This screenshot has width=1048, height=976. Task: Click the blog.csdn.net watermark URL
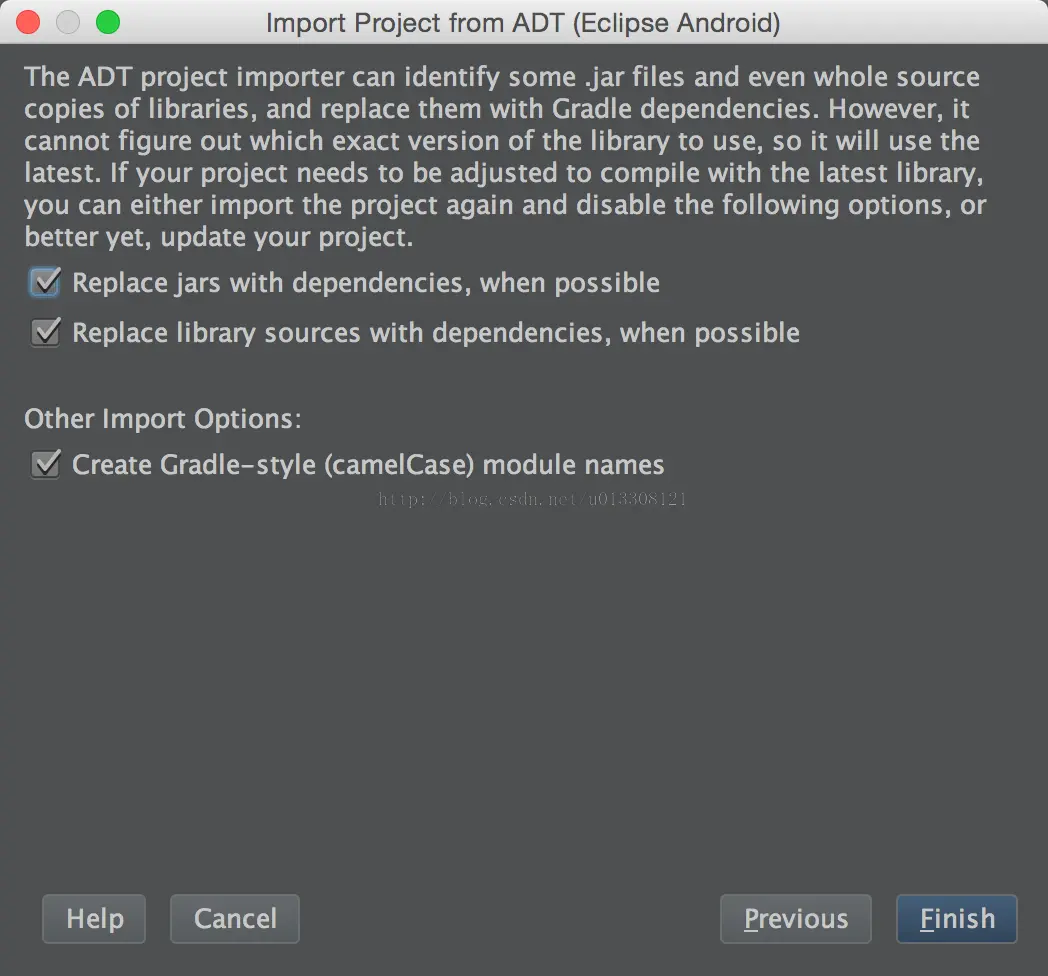532,499
